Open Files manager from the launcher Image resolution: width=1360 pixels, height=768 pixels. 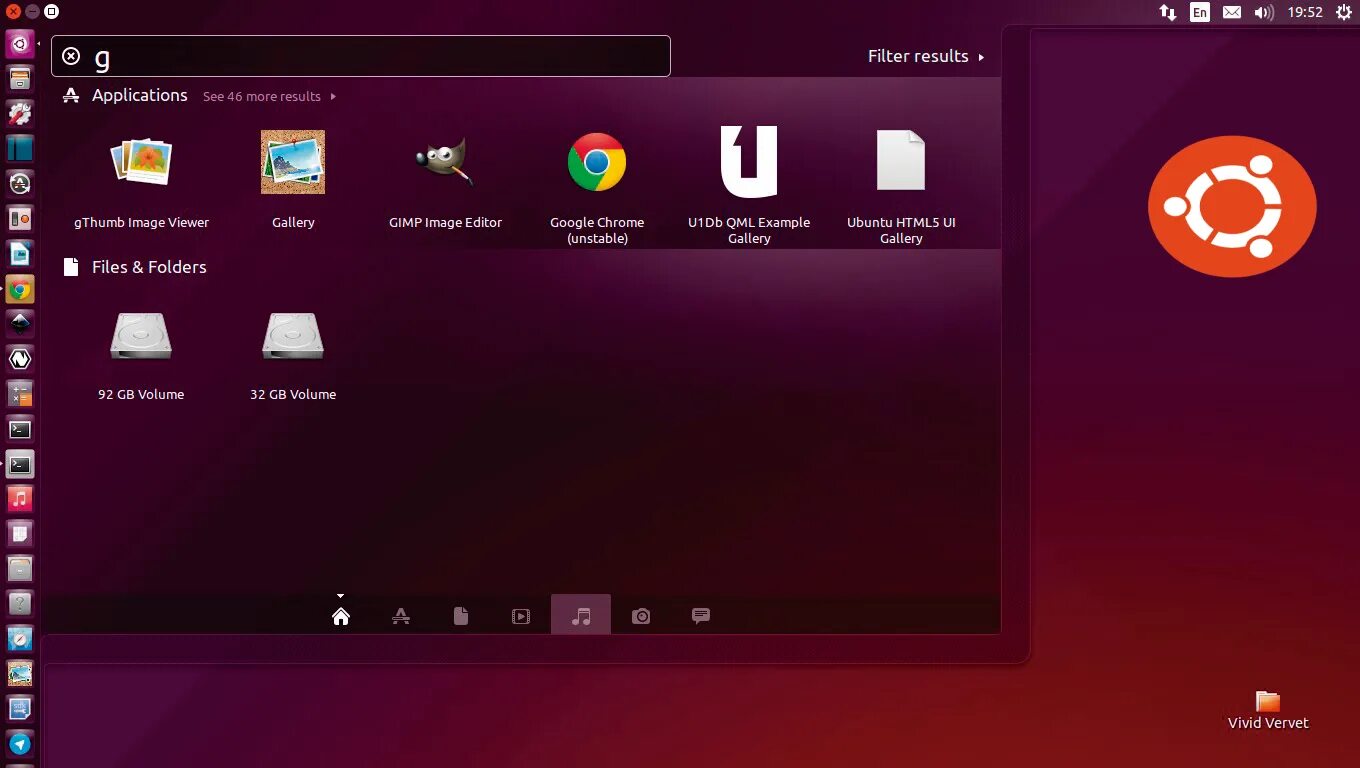click(20, 79)
